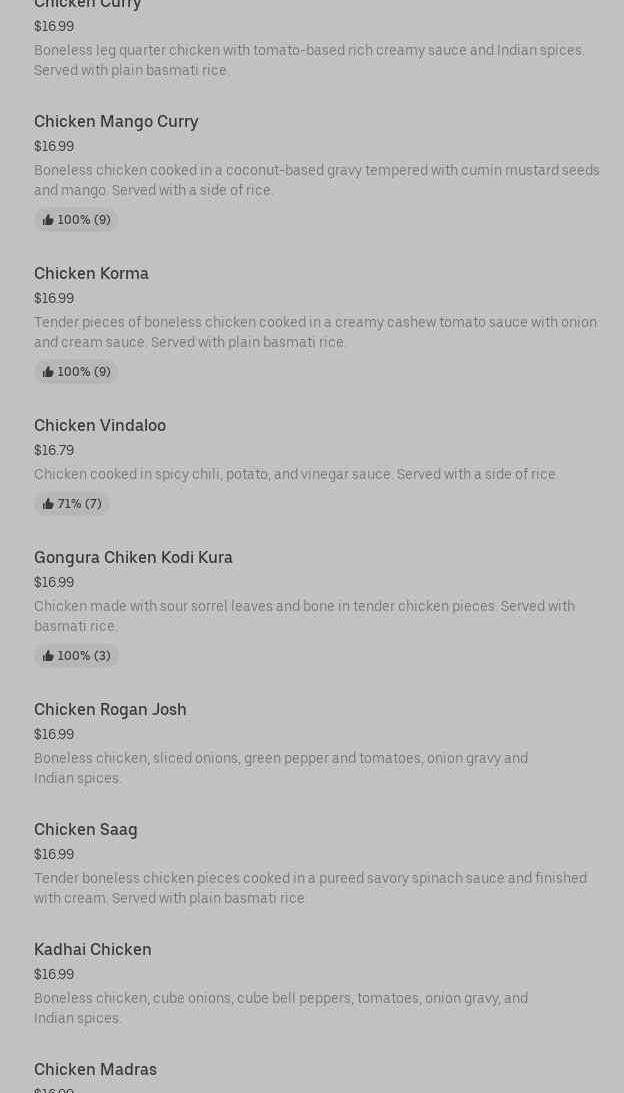Click the 100% (3) rating badge
Screen dimensions: 624x1093
pos(76,656)
